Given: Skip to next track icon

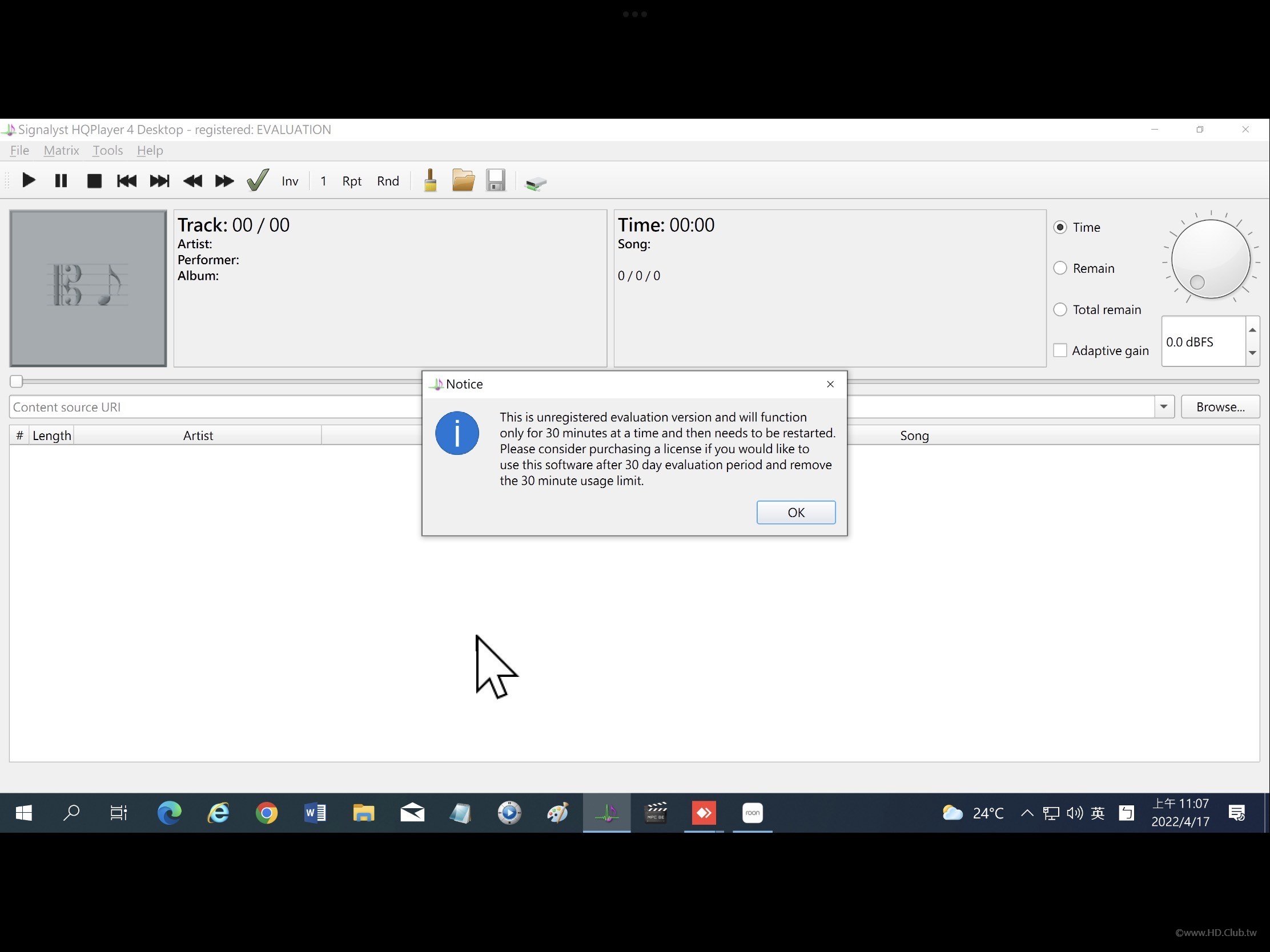Looking at the screenshot, I should (x=159, y=181).
